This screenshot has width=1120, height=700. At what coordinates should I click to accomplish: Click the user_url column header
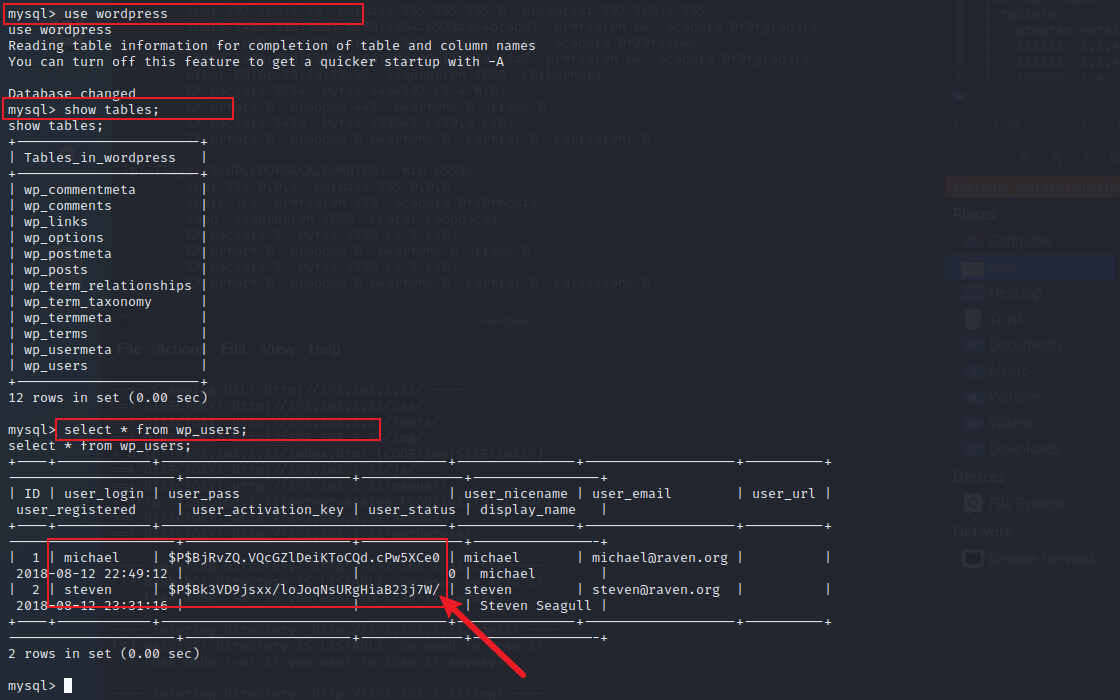point(784,494)
